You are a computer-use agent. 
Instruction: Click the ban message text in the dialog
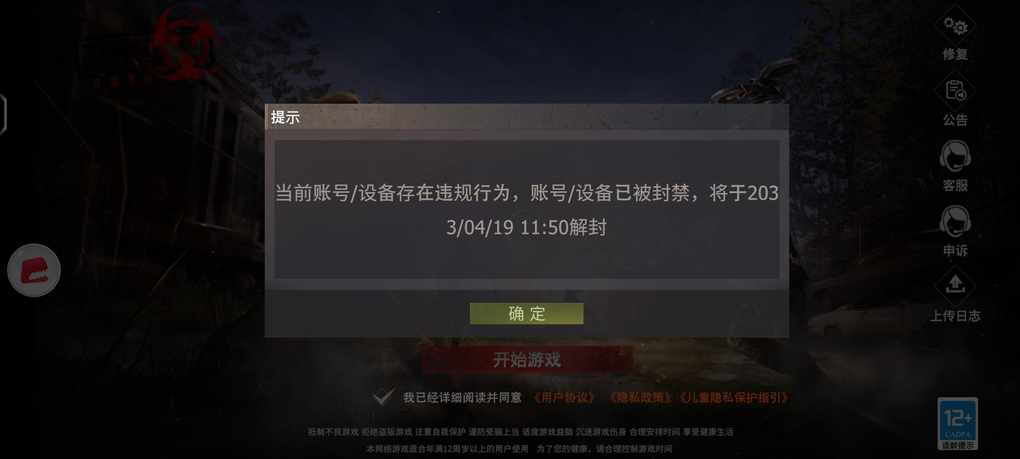pos(526,211)
